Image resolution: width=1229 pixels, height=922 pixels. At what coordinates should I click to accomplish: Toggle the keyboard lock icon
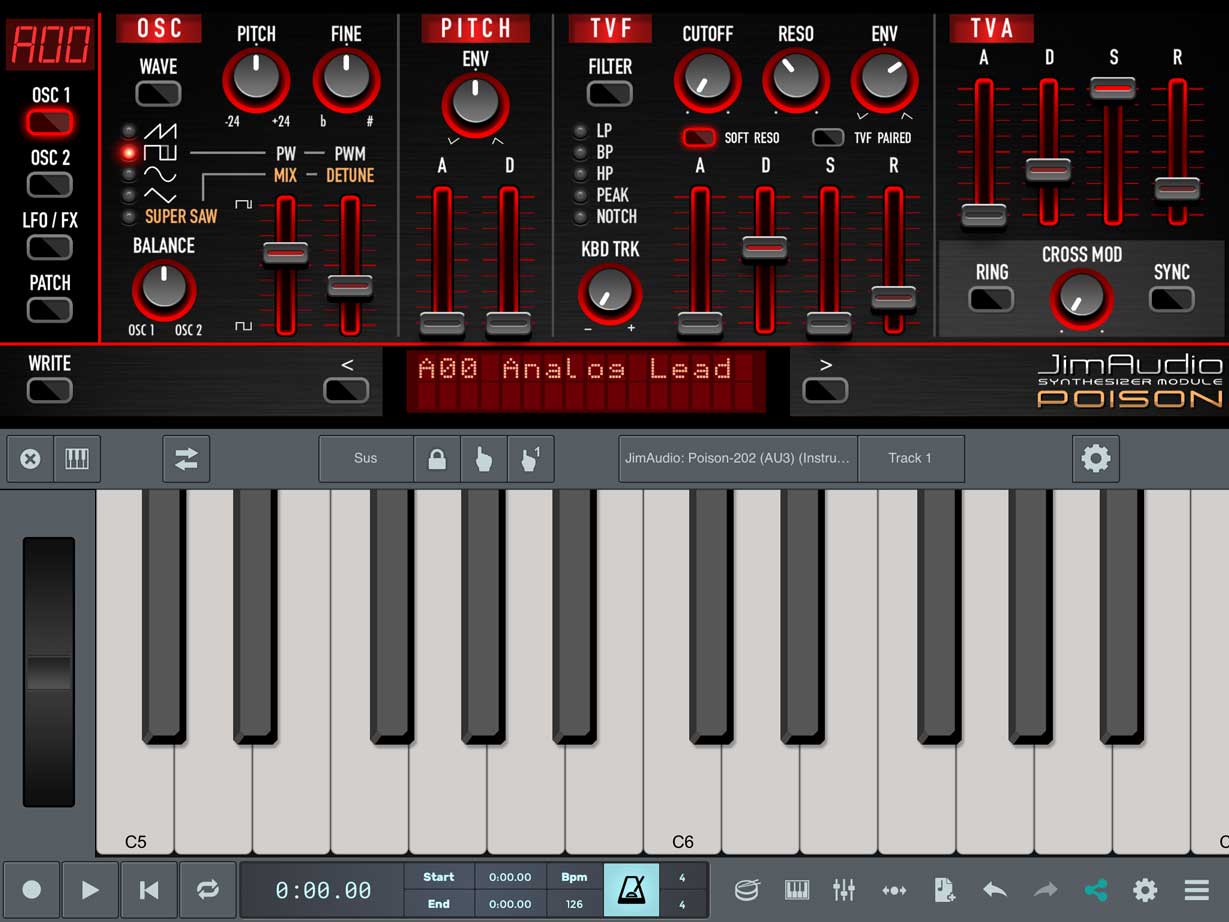[437, 458]
